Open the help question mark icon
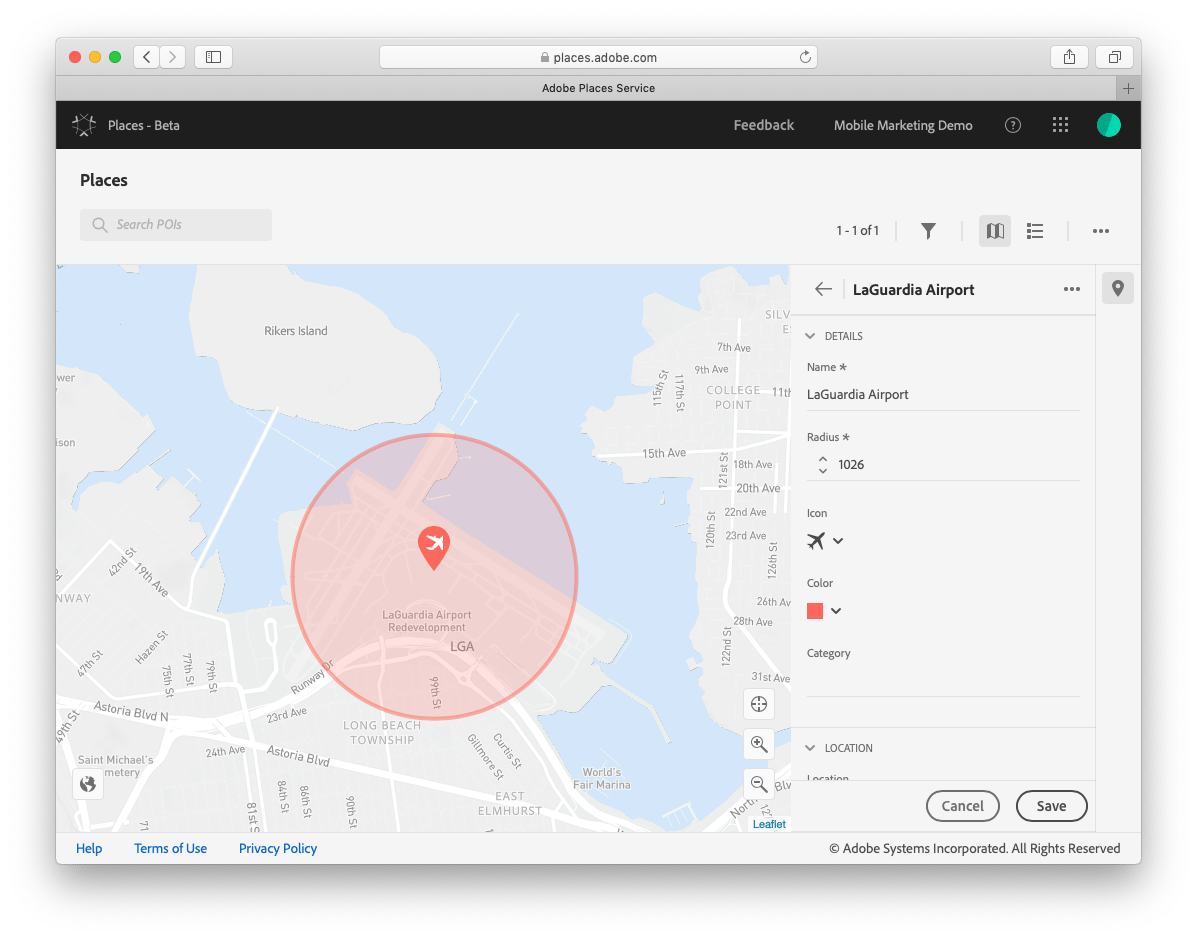Viewport: 1197px width, 938px height. (x=1012, y=125)
